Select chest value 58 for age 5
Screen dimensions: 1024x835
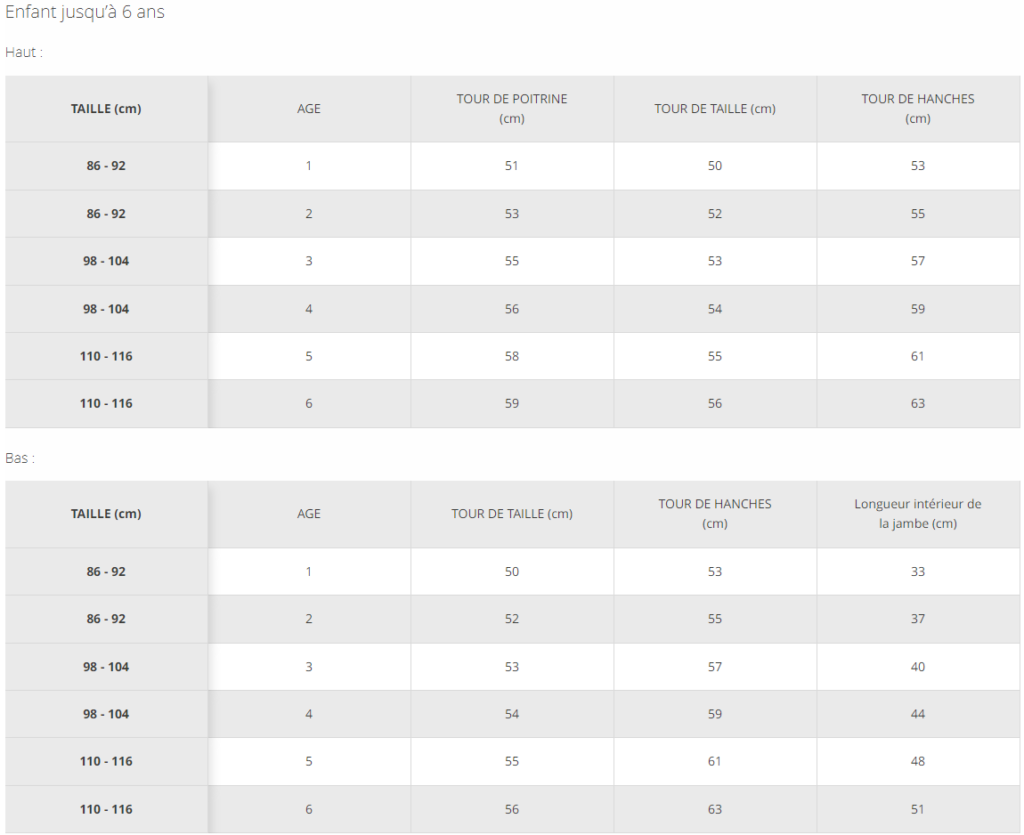pos(511,356)
